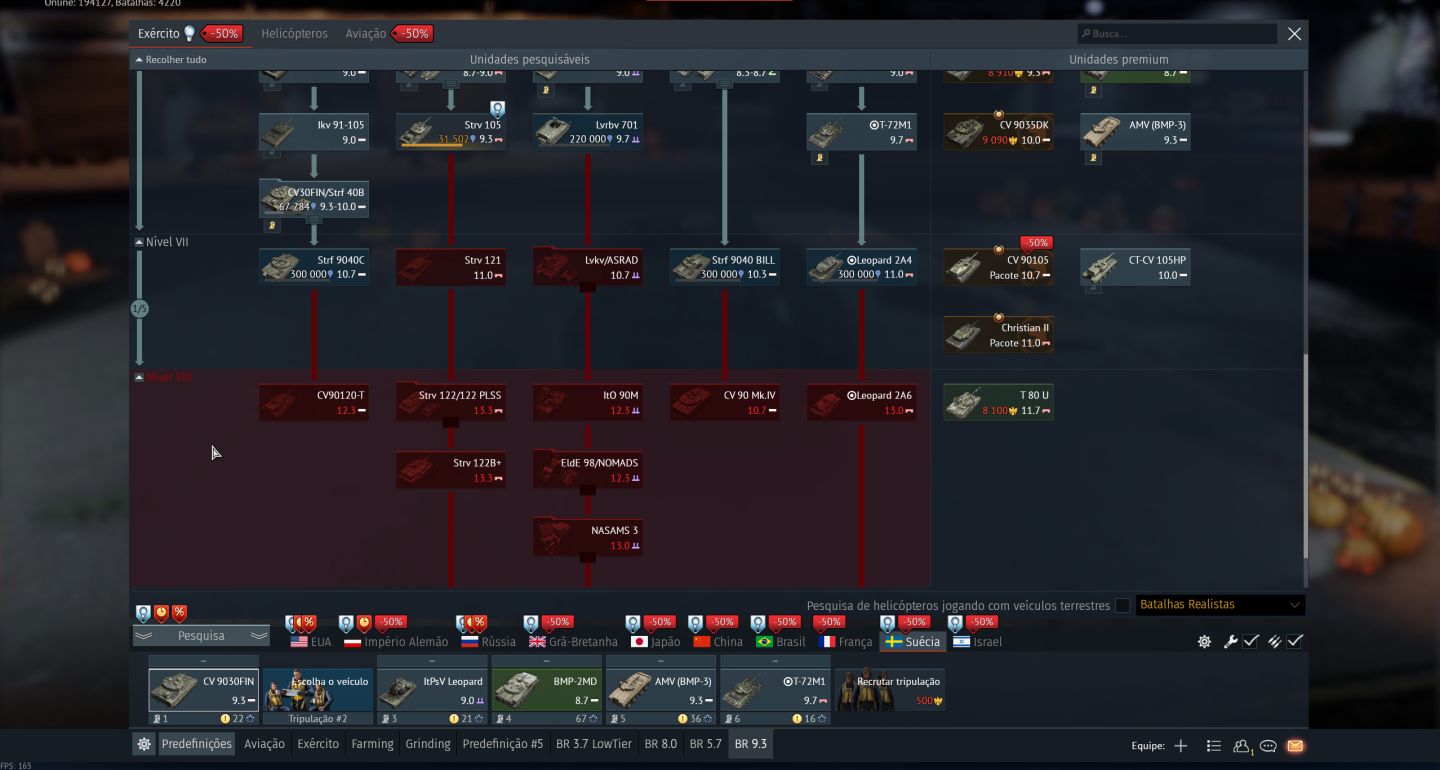Toggle the checkmark right of the ammo icon

pyautogui.click(x=1295, y=642)
